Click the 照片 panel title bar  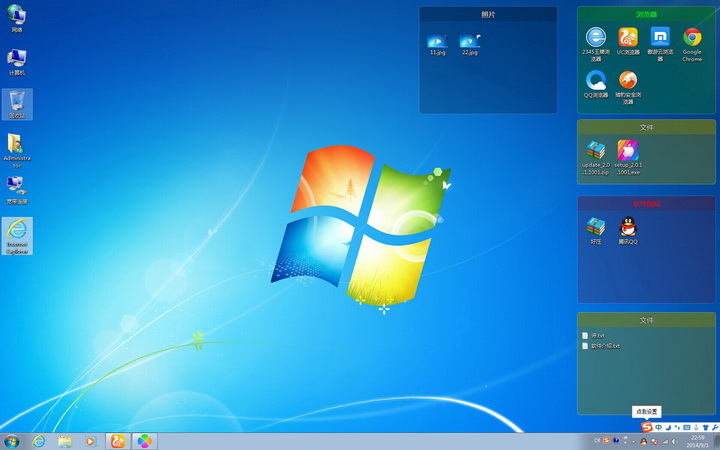click(x=488, y=14)
